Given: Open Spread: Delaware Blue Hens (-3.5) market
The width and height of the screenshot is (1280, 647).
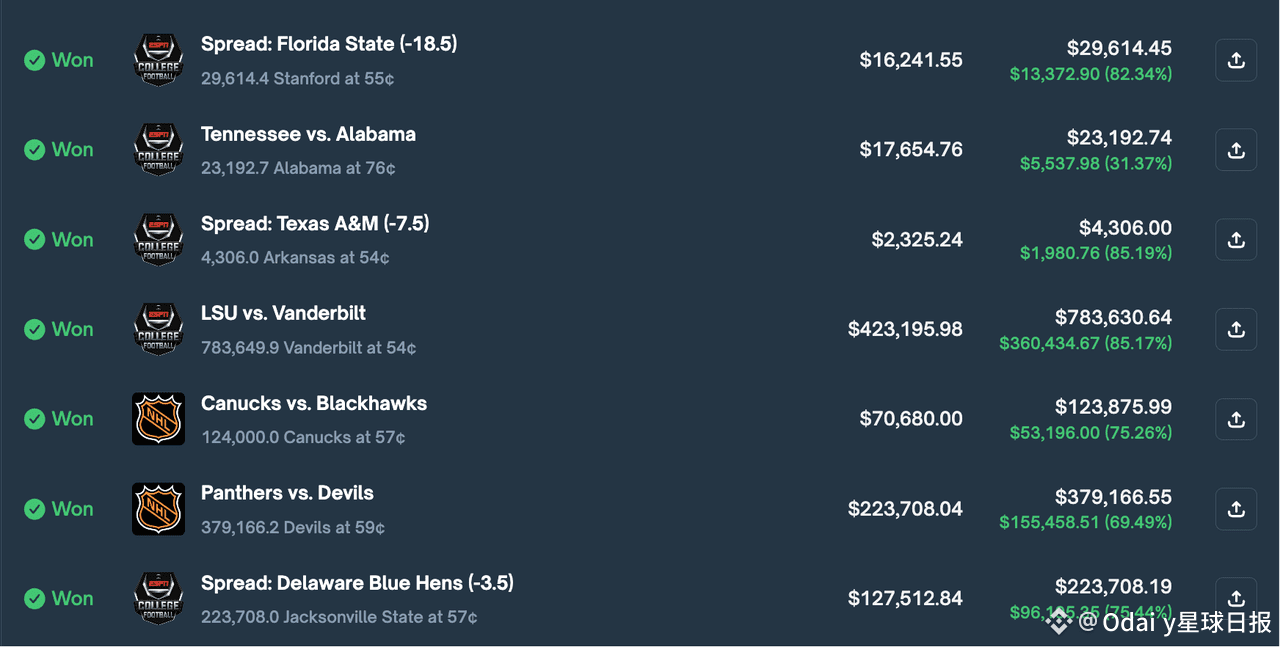Looking at the screenshot, I should click(x=357, y=583).
